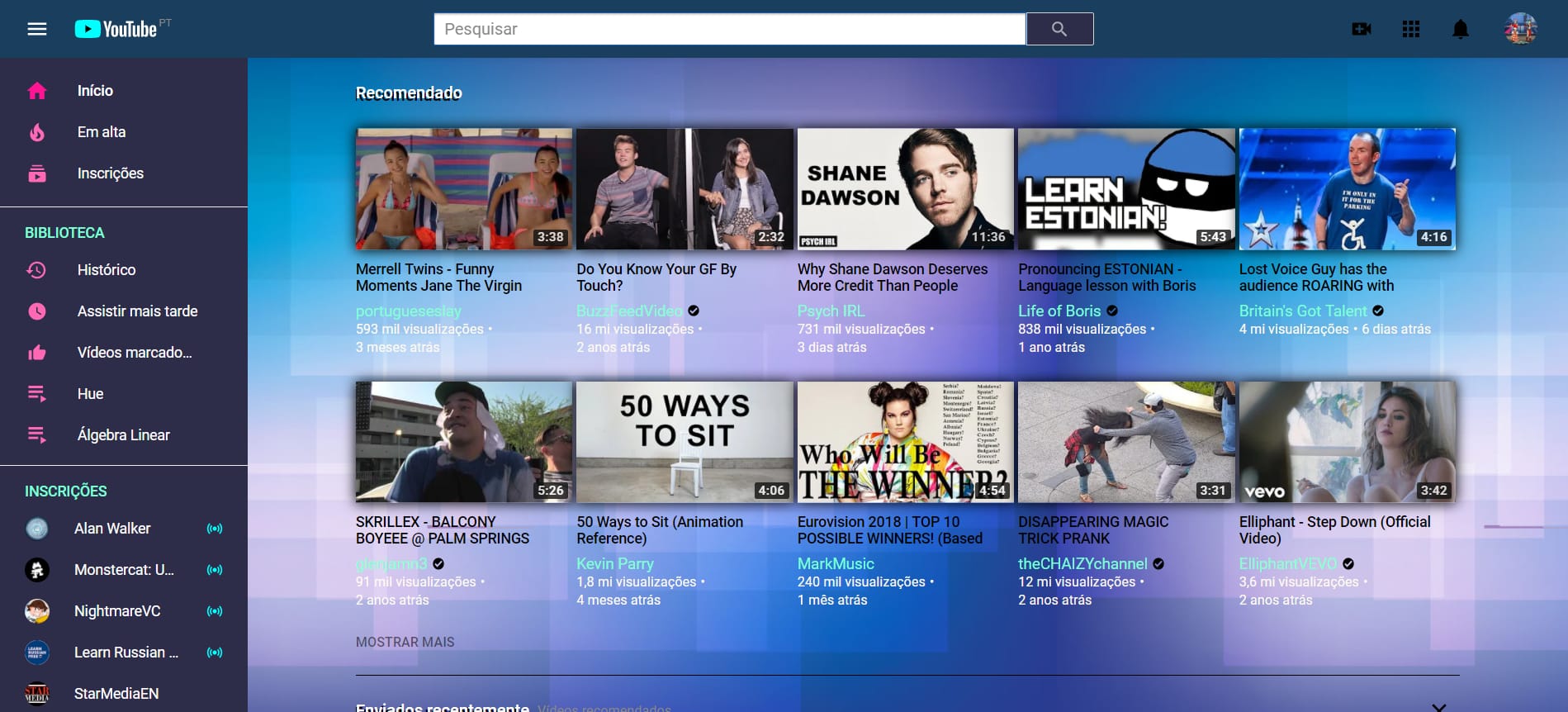Click title "Why Shane Dawson Deserves More Credit"
The width and height of the screenshot is (1568, 712).
[x=893, y=278]
